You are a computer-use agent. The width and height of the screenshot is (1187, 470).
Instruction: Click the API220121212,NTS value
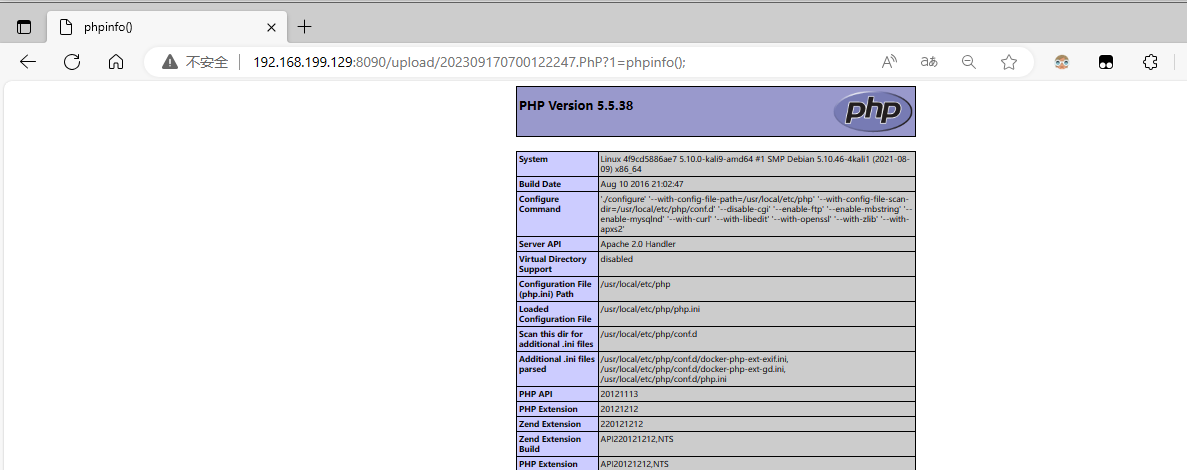pyautogui.click(x=756, y=444)
